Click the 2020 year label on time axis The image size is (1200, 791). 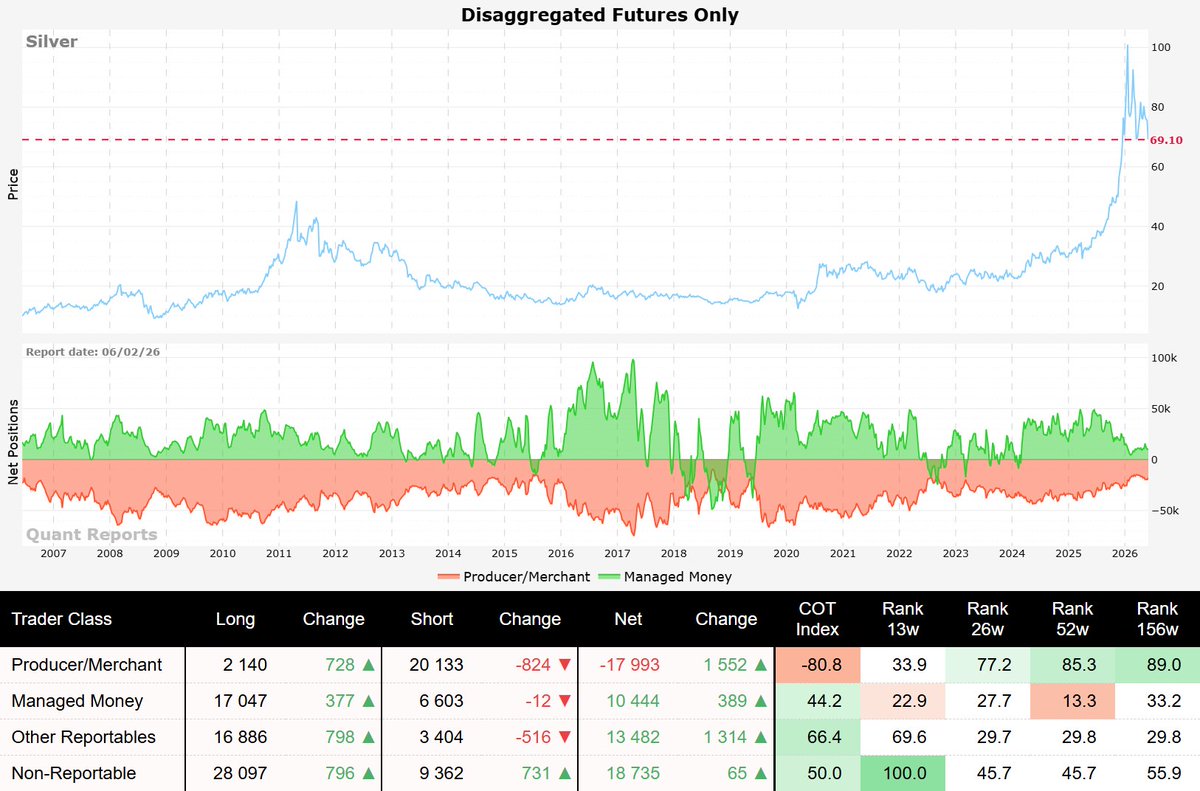pyautogui.click(x=786, y=553)
